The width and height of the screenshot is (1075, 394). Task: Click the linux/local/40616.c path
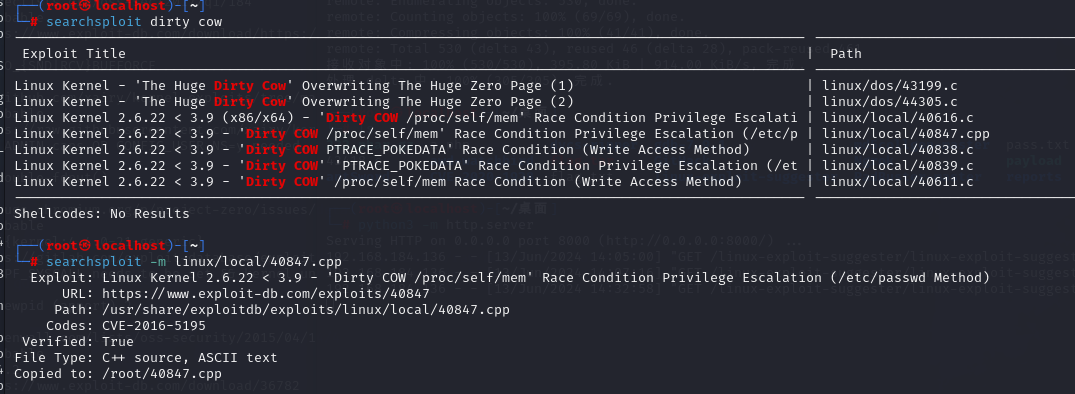coord(897,118)
